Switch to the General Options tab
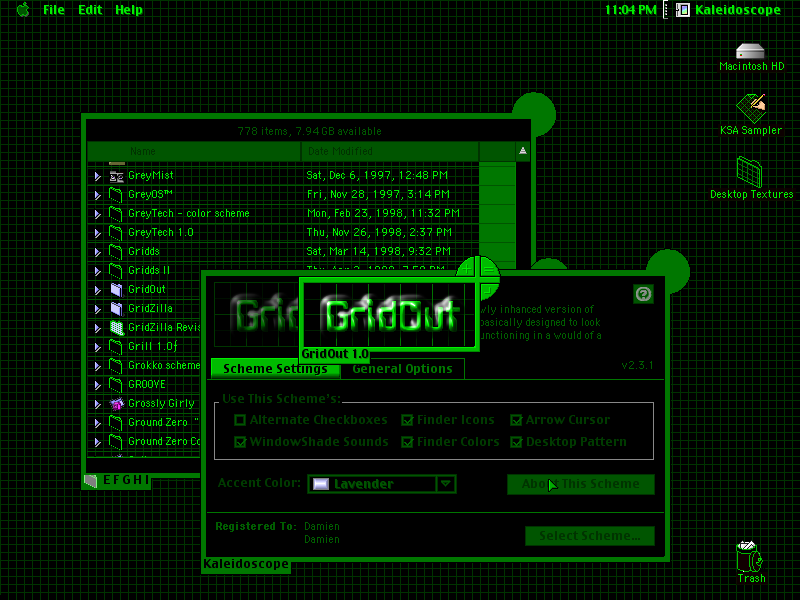Viewport: 800px width, 600px height. pos(402,368)
